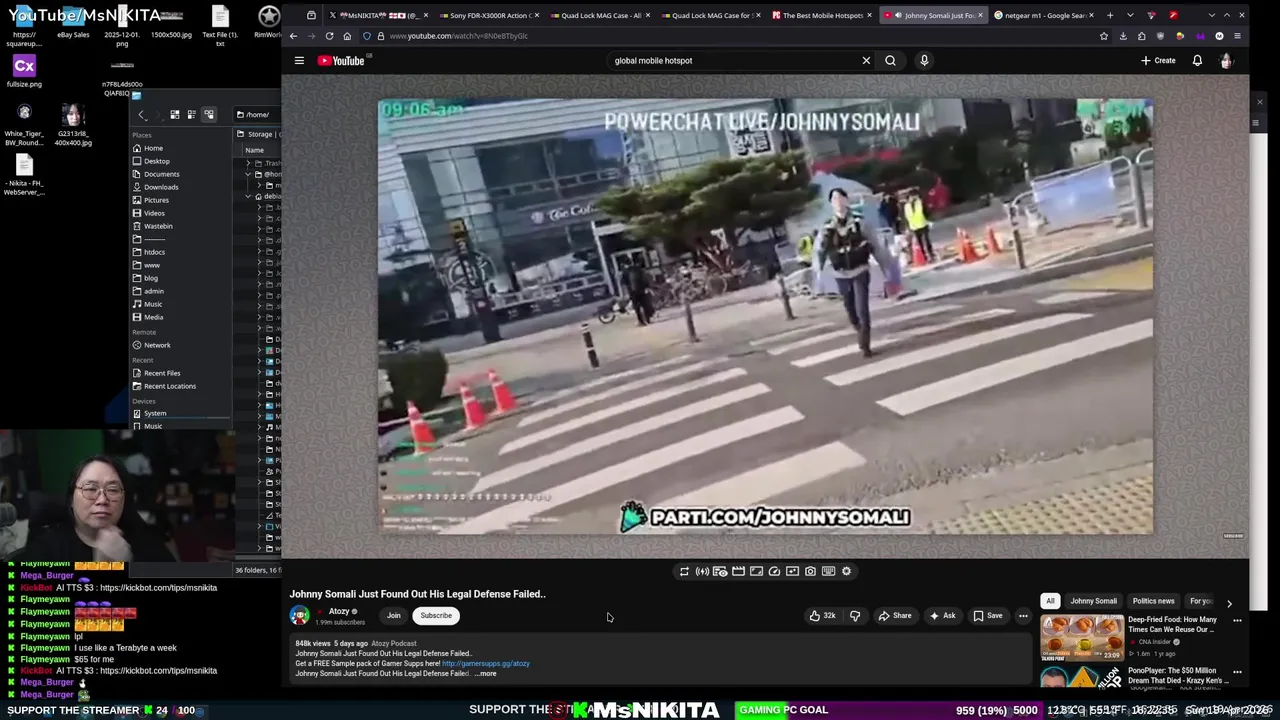Reload the YouTube page
The image size is (1280, 720).
(x=329, y=36)
